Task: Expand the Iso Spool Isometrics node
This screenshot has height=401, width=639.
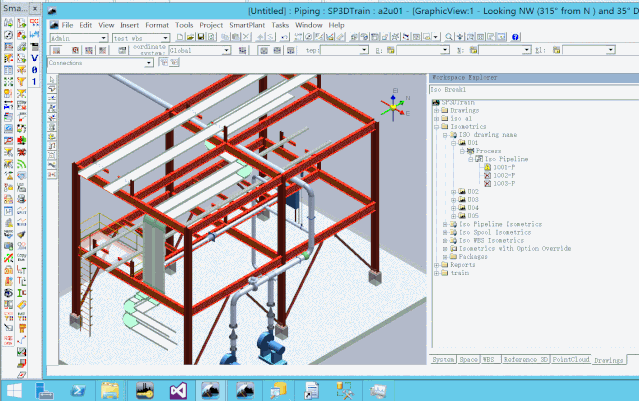Action: pyautogui.click(x=445, y=232)
